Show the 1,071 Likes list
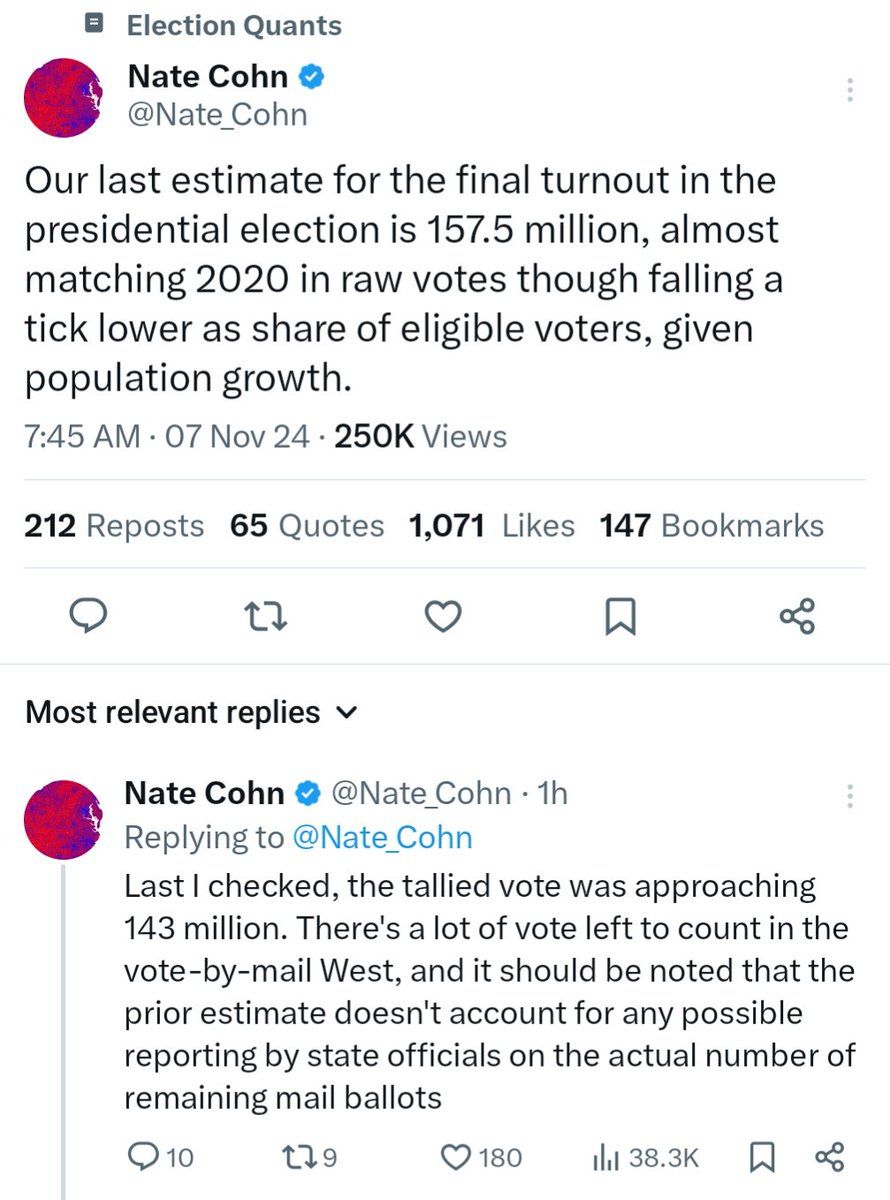Viewport: 890px width, 1200px height. tap(492, 526)
